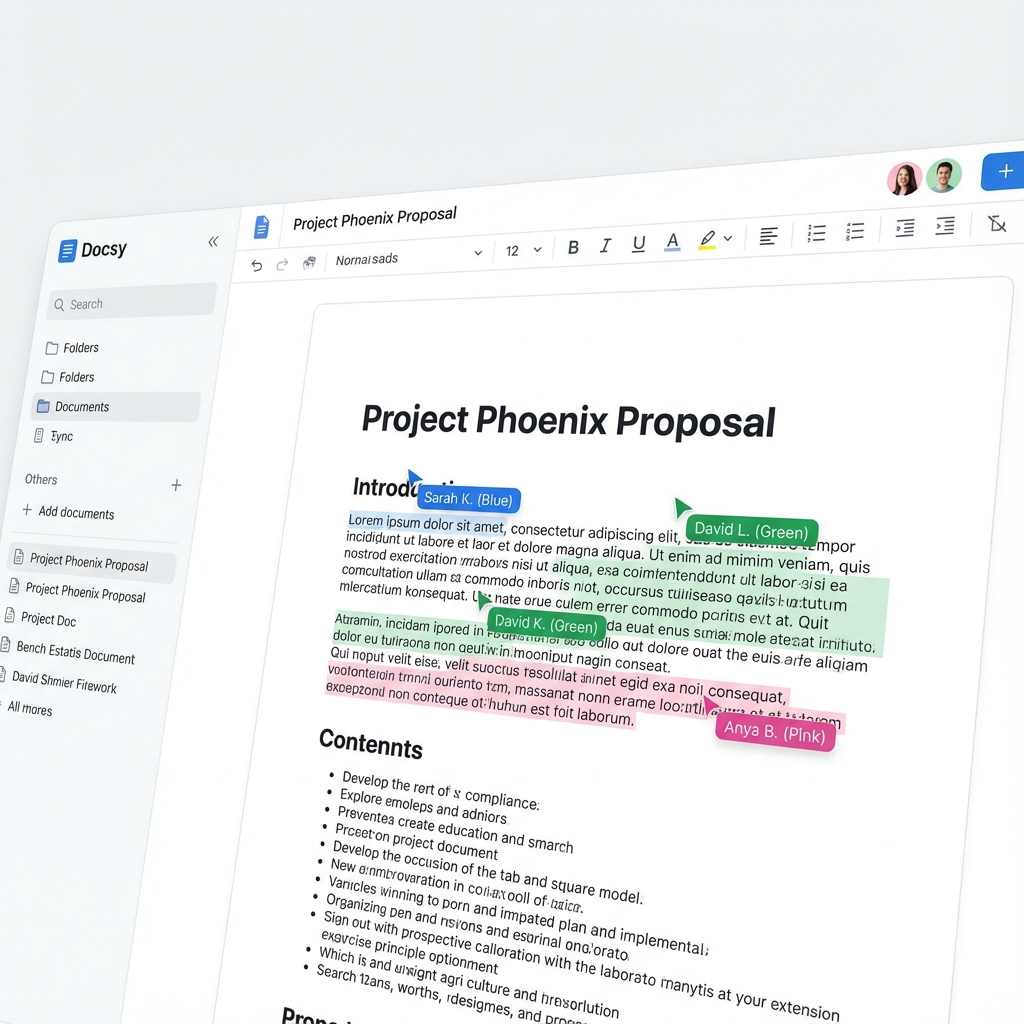Collapse the Docsy sidebar
This screenshot has height=1024, width=1024.
[213, 241]
